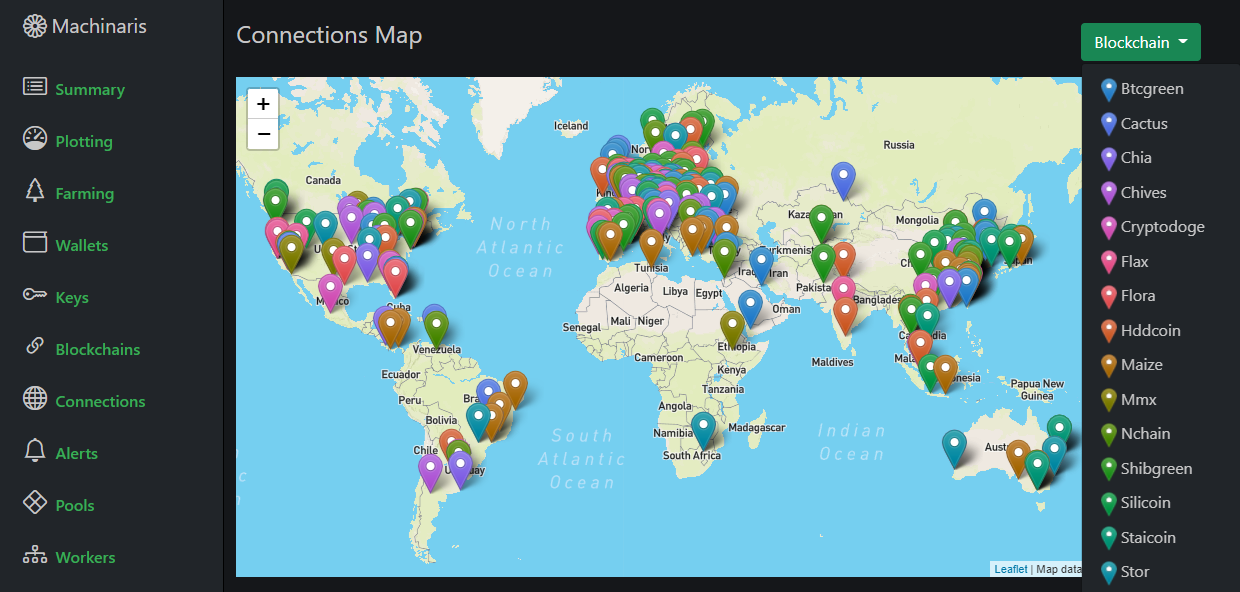Screen dimensions: 1240x592
Task: Go to the Plotting page
Action: [x=84, y=141]
